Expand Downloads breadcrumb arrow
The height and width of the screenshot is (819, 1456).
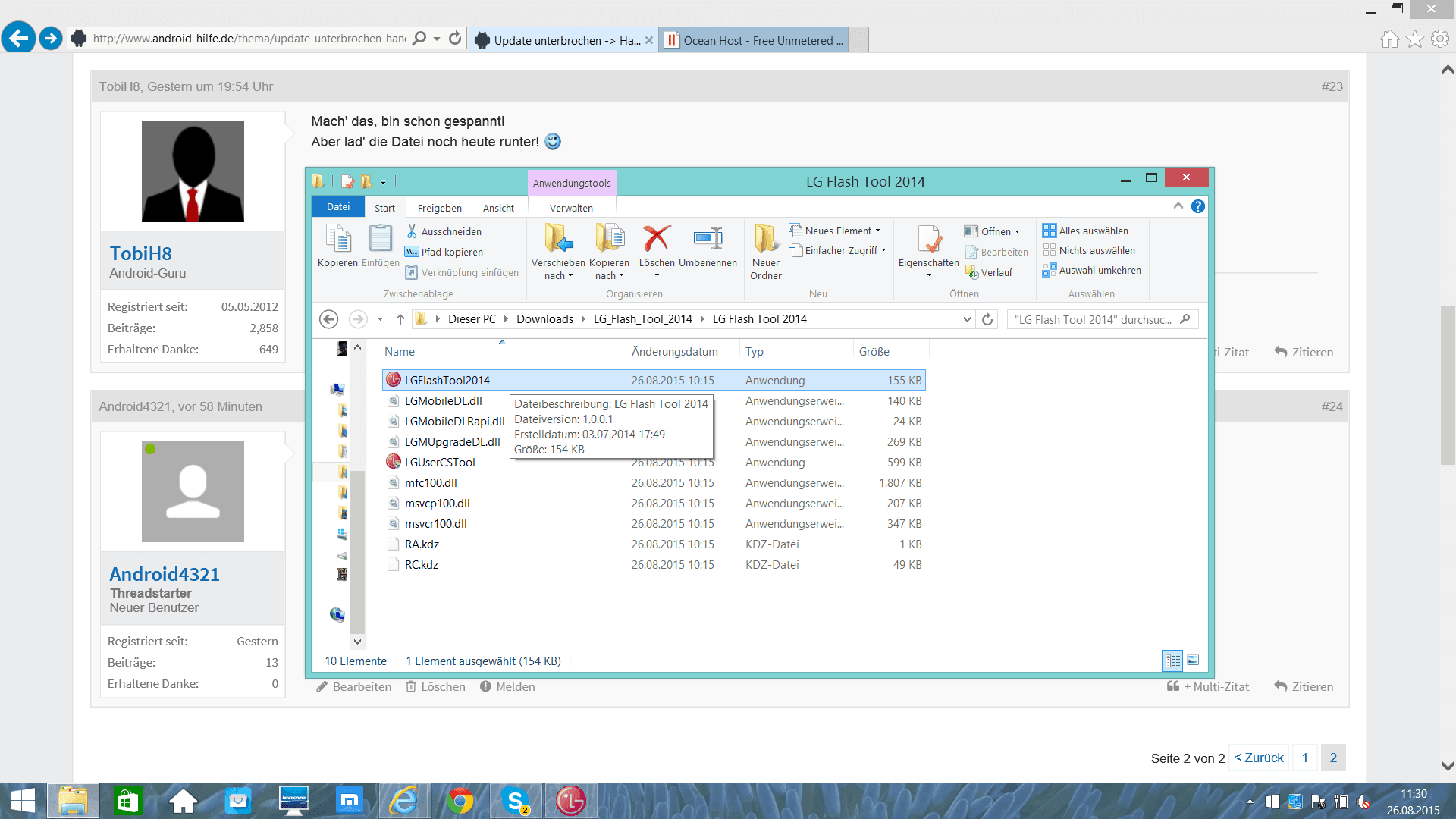tap(583, 319)
